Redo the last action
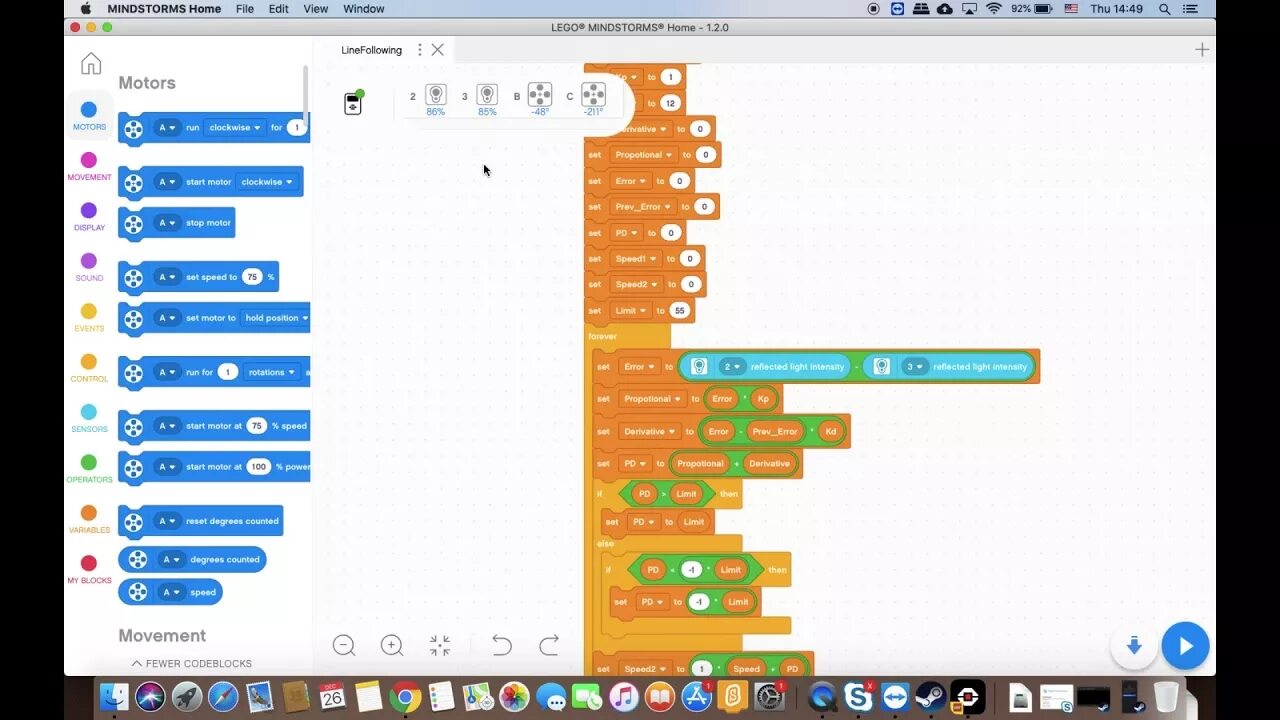 [x=549, y=646]
